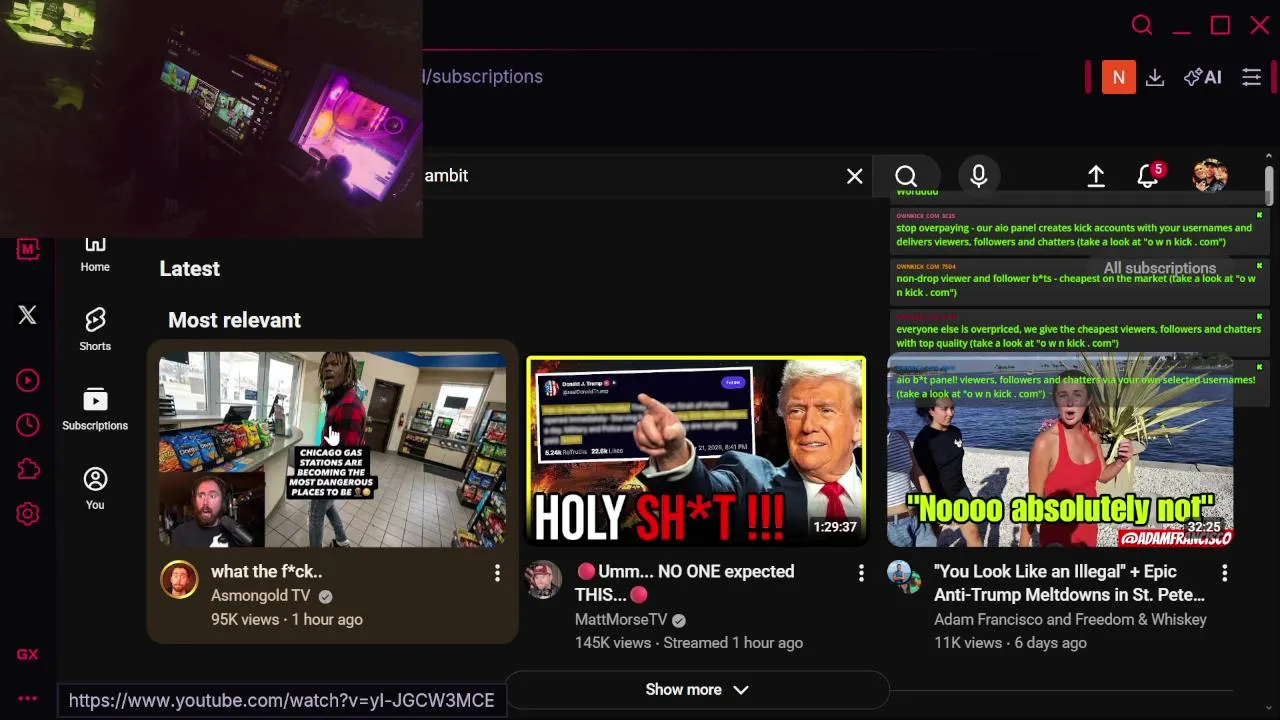
Task: Click "95K views • 1 hour ago" text
Action: [x=287, y=620]
